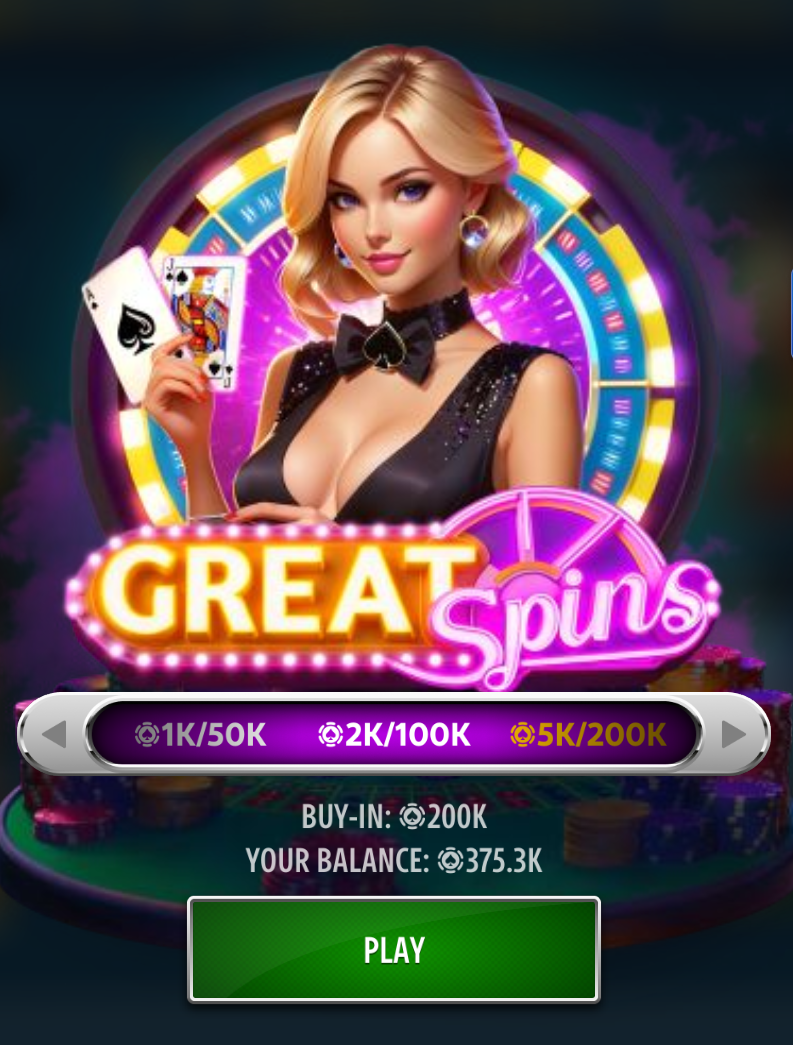Click the purple stakes selector bar
The height and width of the screenshot is (1045, 793).
394,734
